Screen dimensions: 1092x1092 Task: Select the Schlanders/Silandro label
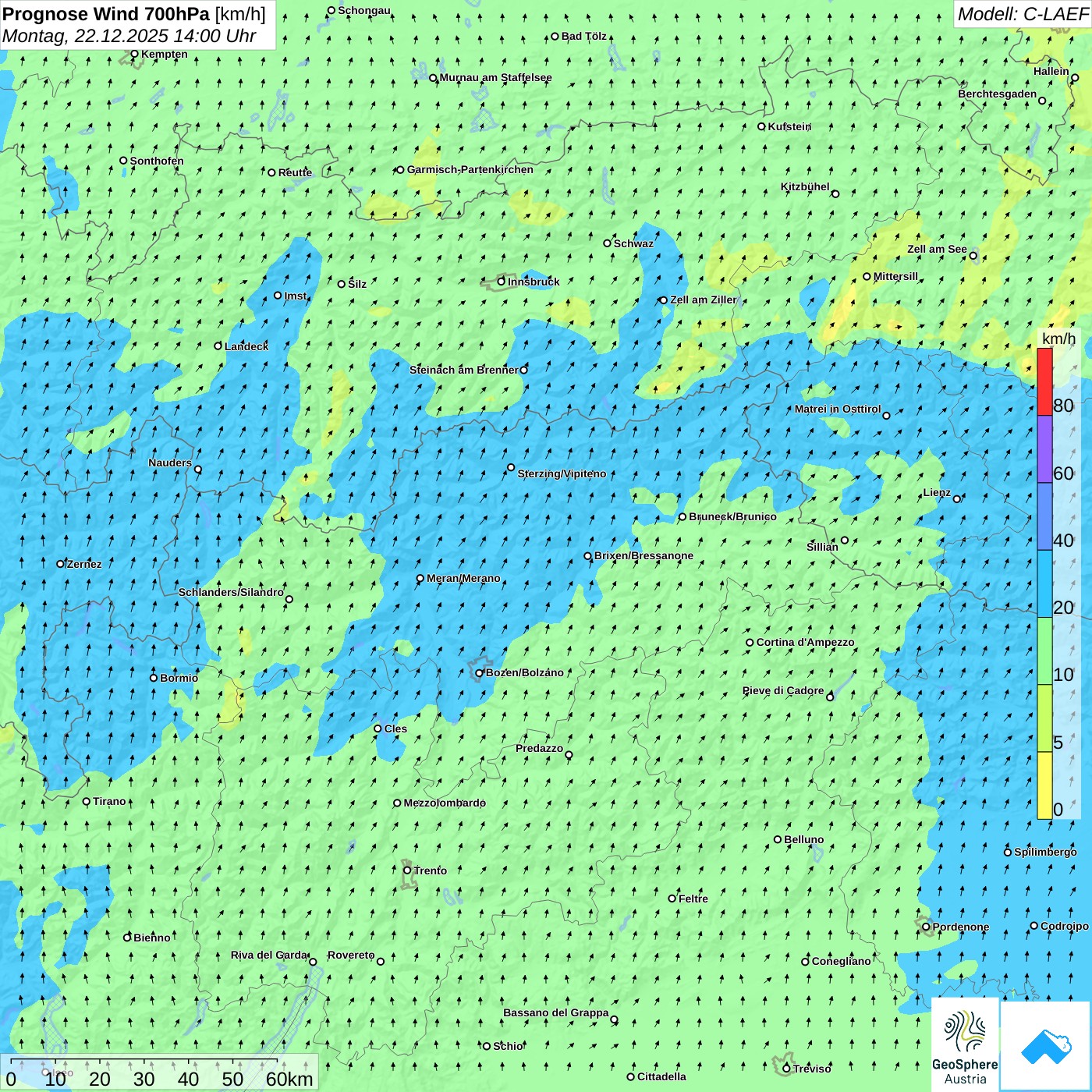[x=231, y=592]
